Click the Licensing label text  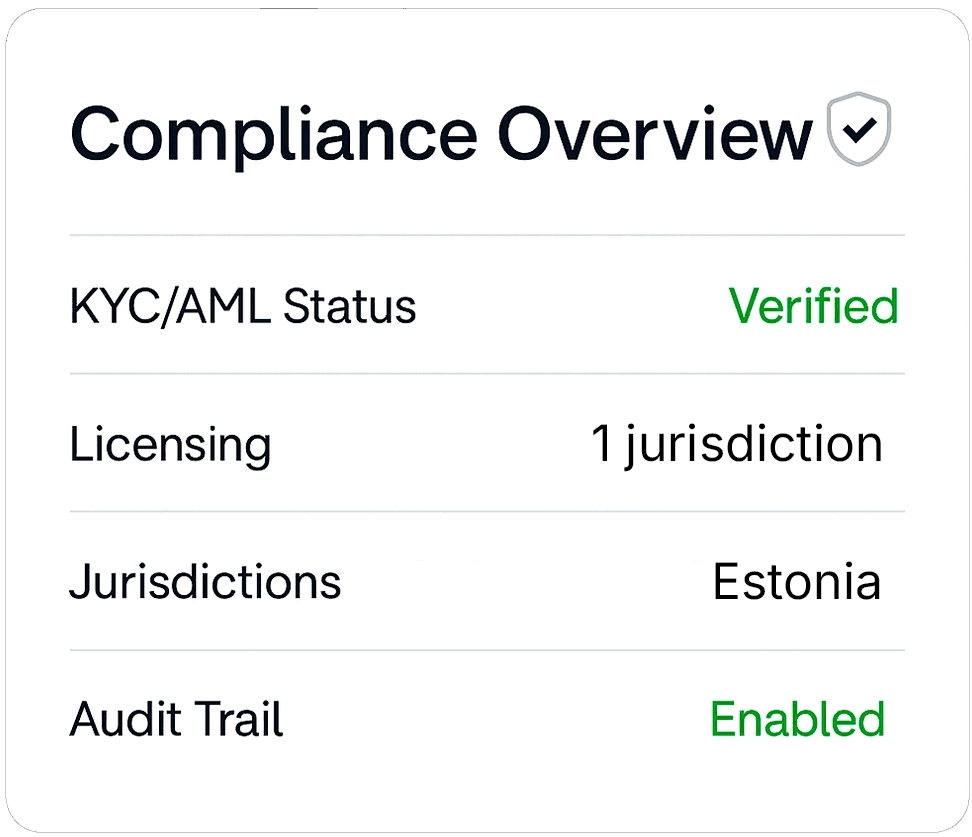point(171,444)
